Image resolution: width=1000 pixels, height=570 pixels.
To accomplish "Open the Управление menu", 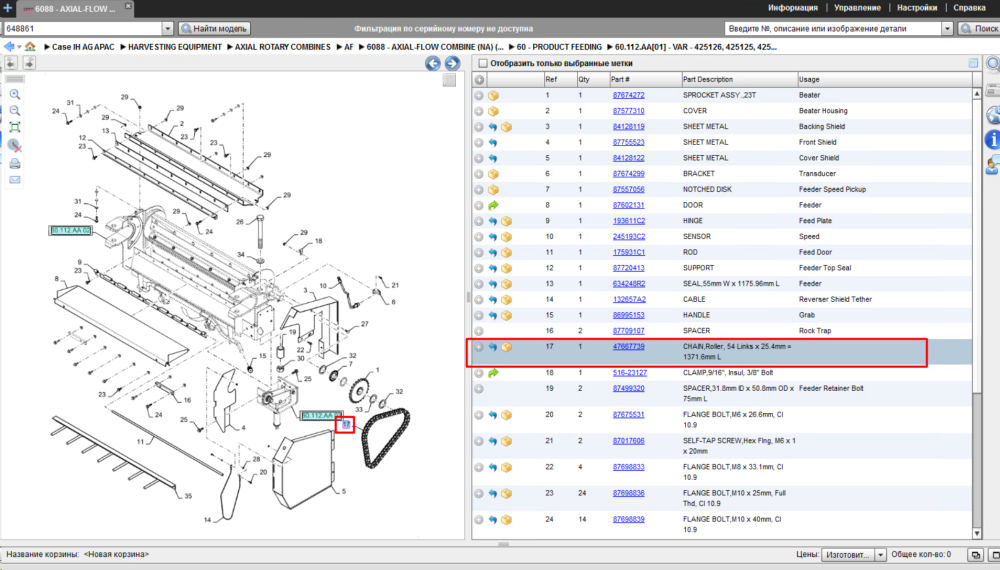I will [x=857, y=8].
